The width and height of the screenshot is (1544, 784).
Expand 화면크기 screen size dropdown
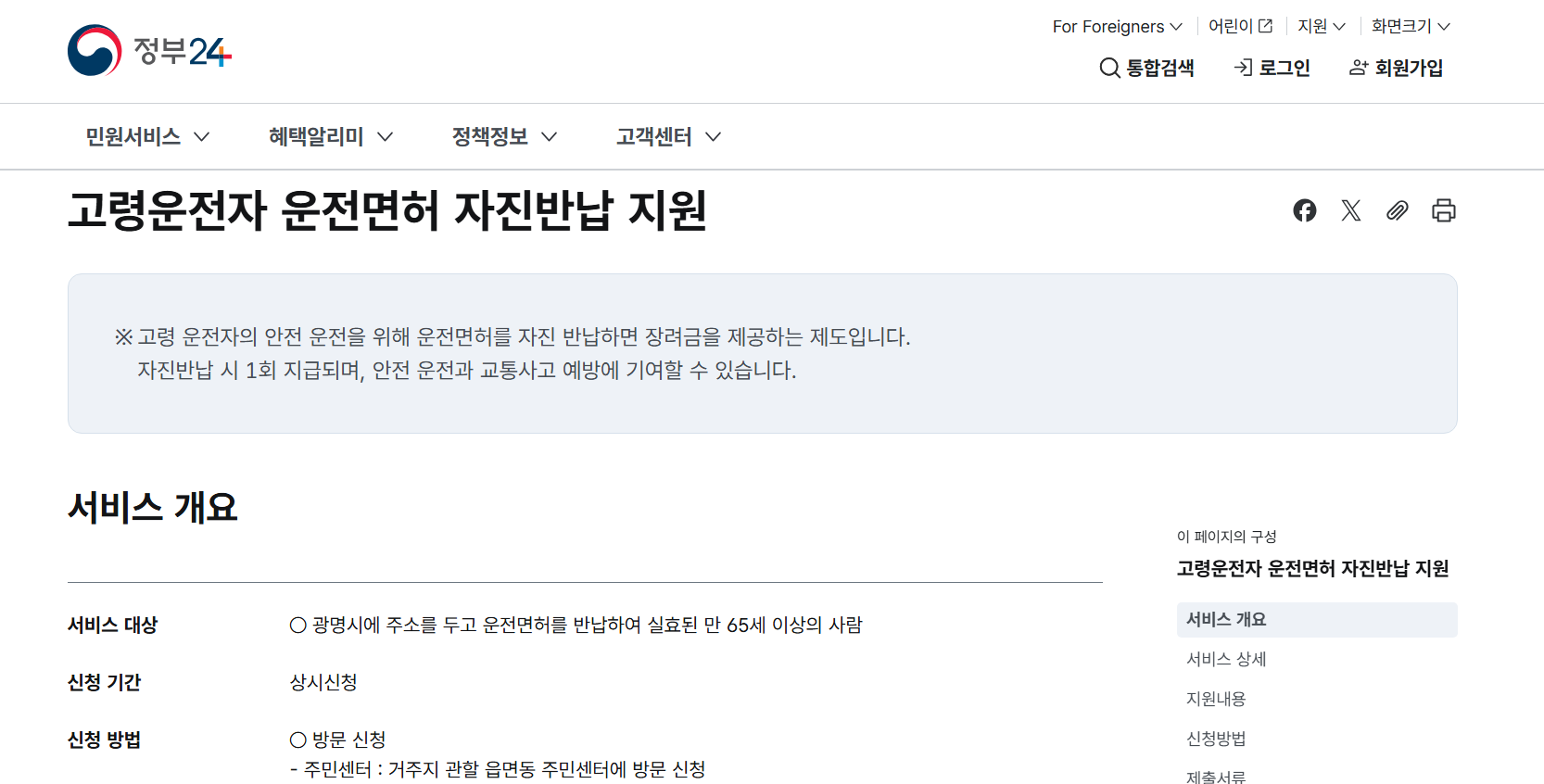pyautogui.click(x=1411, y=26)
